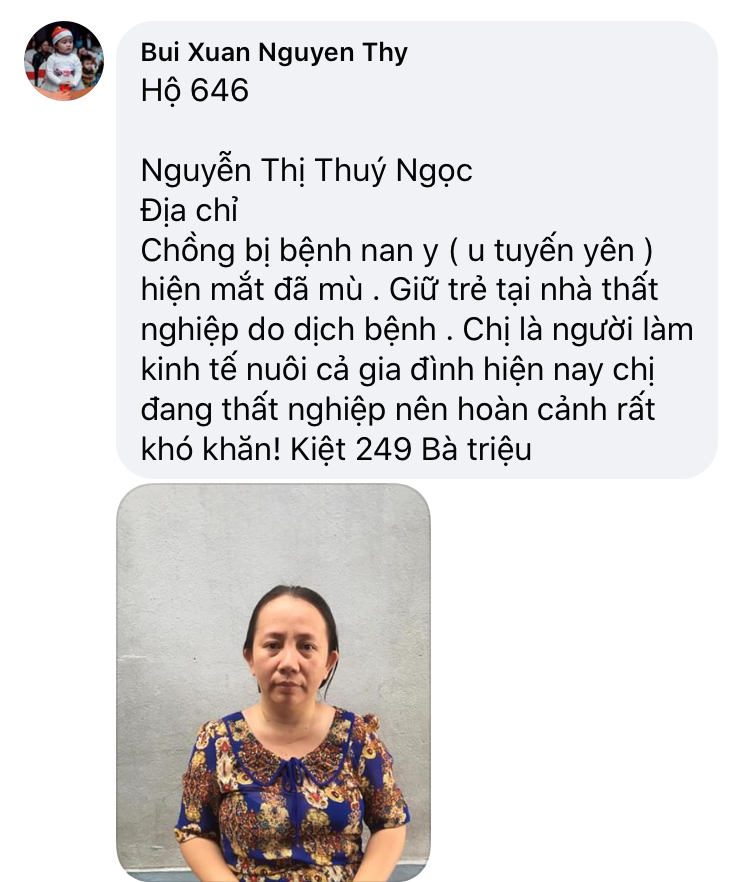The image size is (750, 882).
Task: Select the name 'Nguyễn Thị Thuý Ngọc' text
Action: click(307, 170)
